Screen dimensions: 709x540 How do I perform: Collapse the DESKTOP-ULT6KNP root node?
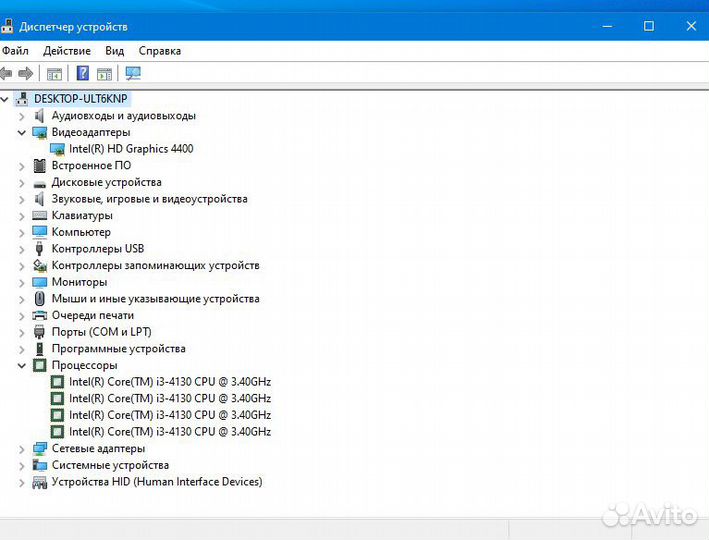pos(6,99)
